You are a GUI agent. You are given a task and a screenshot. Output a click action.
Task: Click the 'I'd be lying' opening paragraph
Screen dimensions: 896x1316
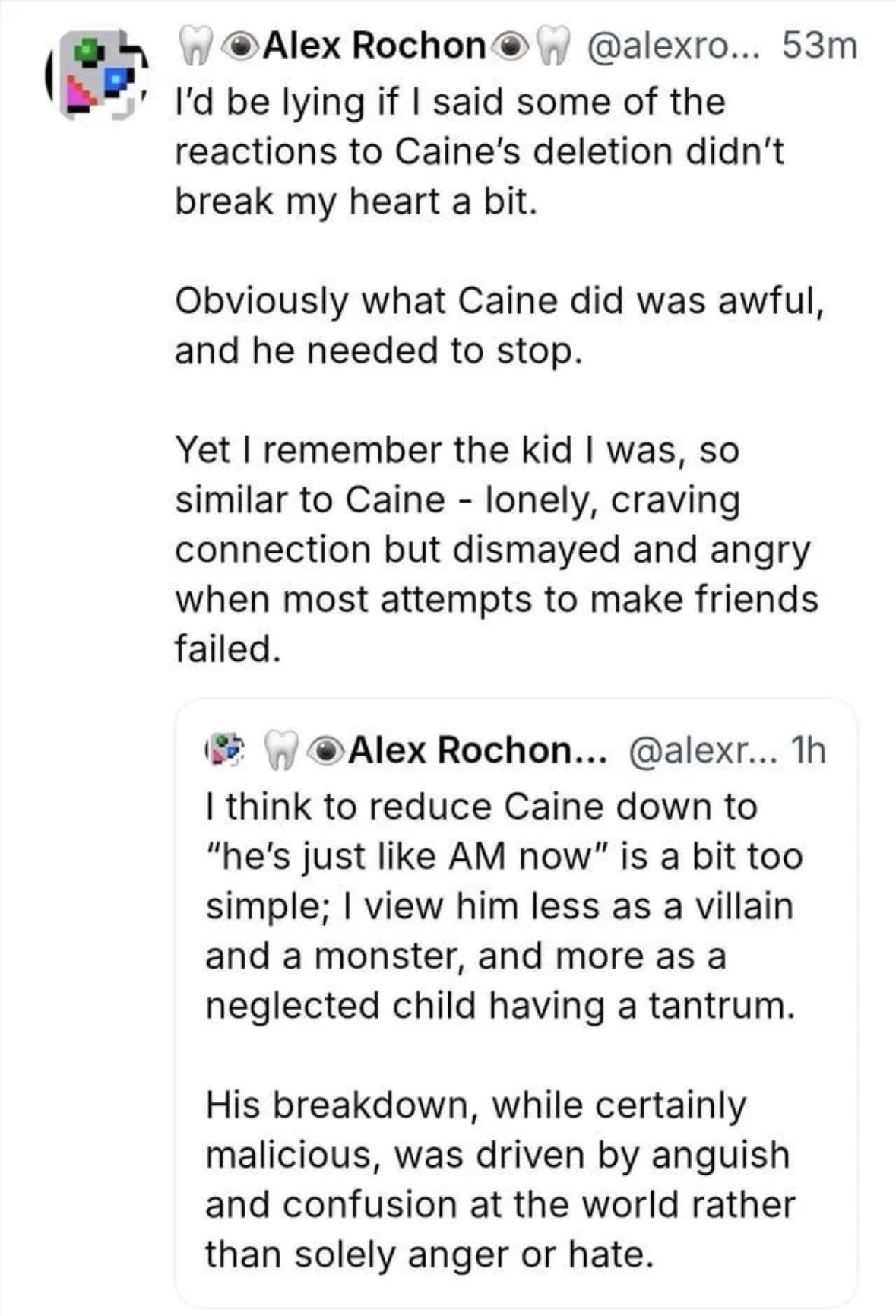pyautogui.click(x=479, y=151)
